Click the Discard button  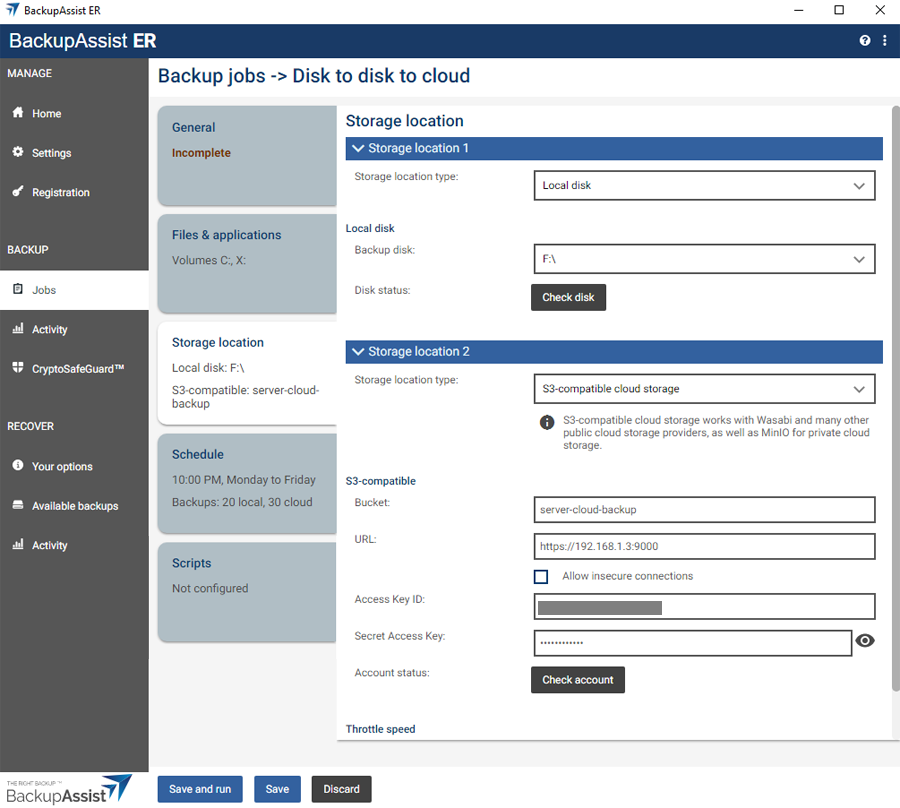coord(342,789)
